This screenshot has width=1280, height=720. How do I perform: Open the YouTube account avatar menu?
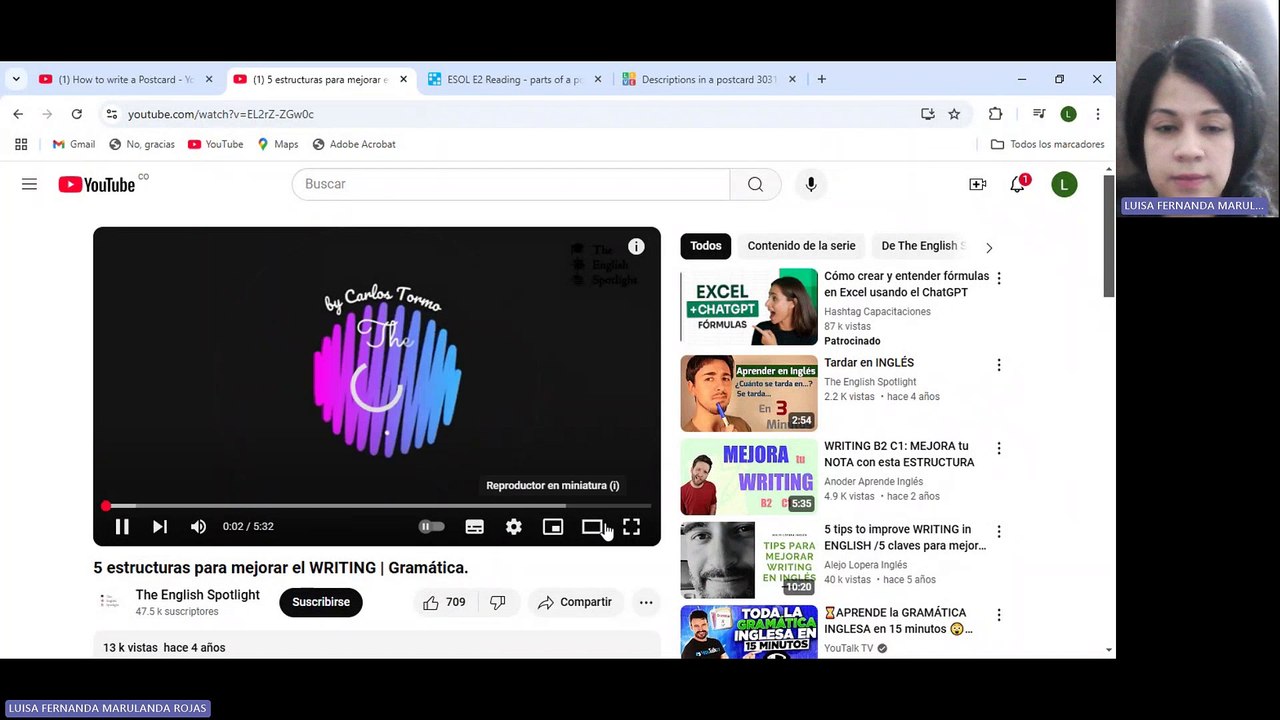(1064, 184)
